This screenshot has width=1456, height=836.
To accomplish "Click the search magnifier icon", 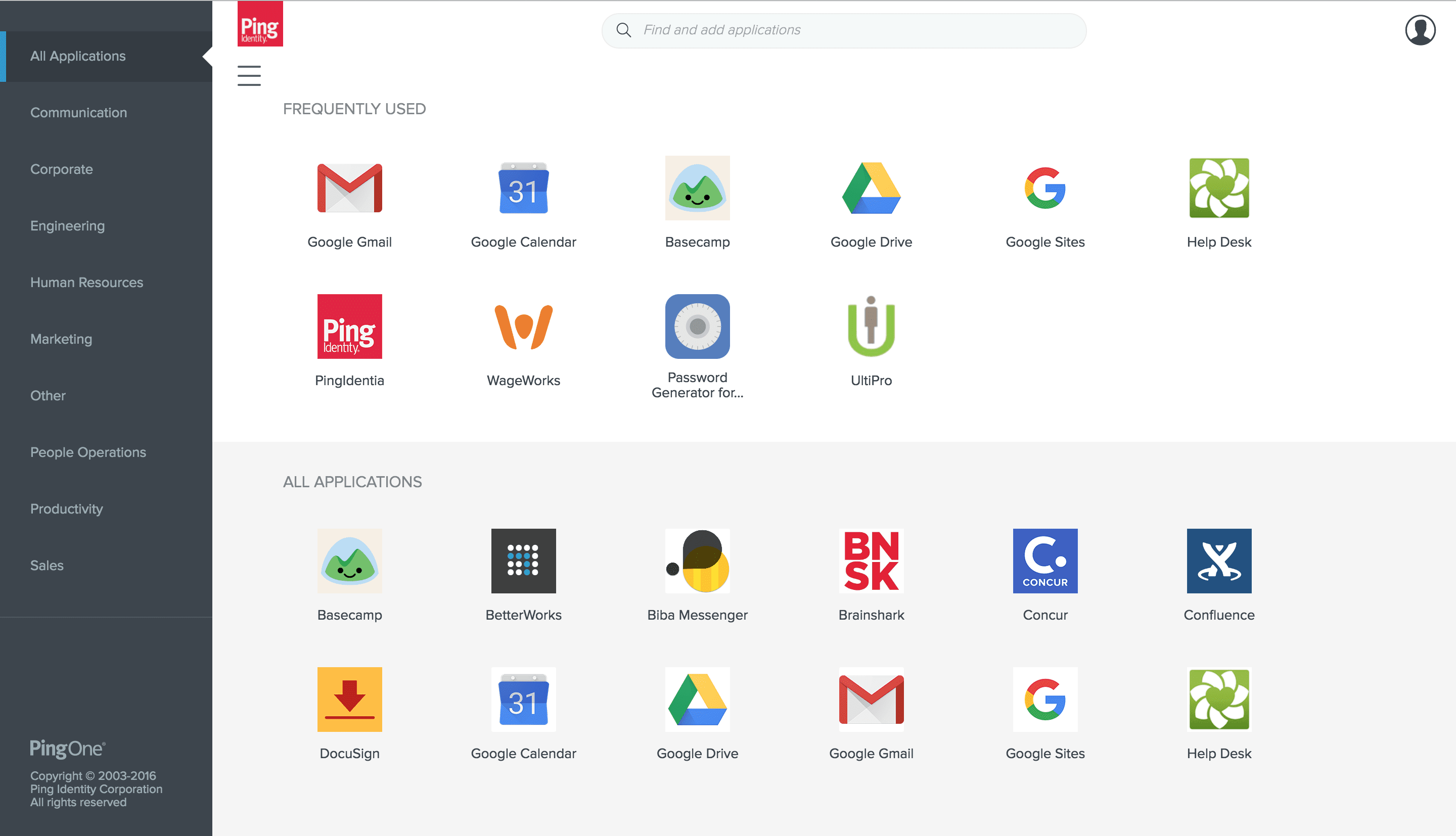I will pyautogui.click(x=623, y=30).
